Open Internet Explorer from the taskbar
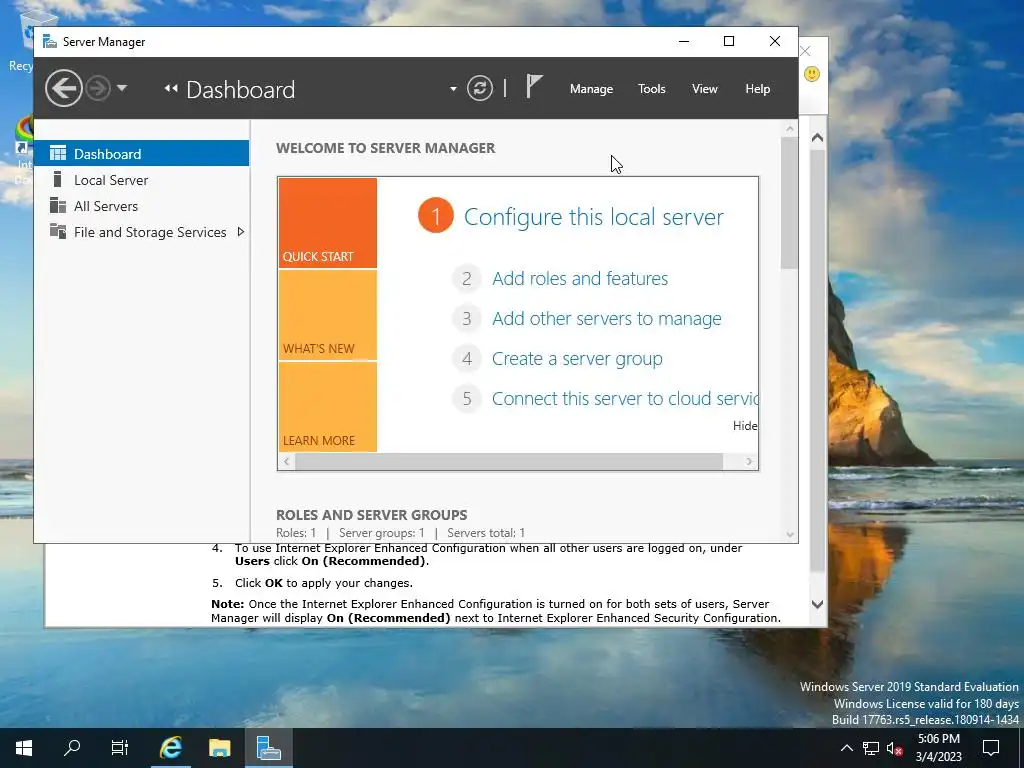Screen dimensions: 1024x768 point(171,748)
